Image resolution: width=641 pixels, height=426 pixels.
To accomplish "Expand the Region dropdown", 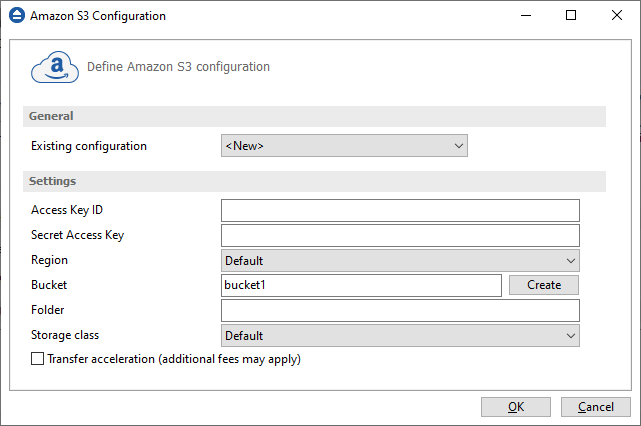I will point(400,260).
